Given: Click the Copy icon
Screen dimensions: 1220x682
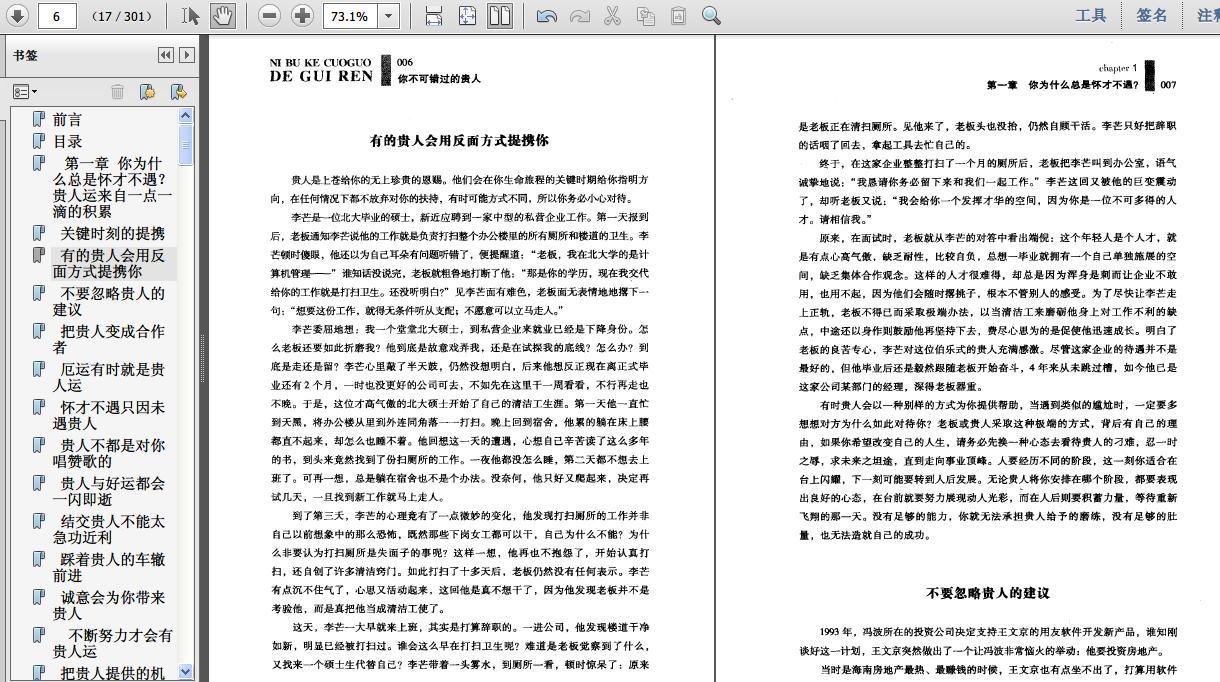Looking at the screenshot, I should point(645,15).
